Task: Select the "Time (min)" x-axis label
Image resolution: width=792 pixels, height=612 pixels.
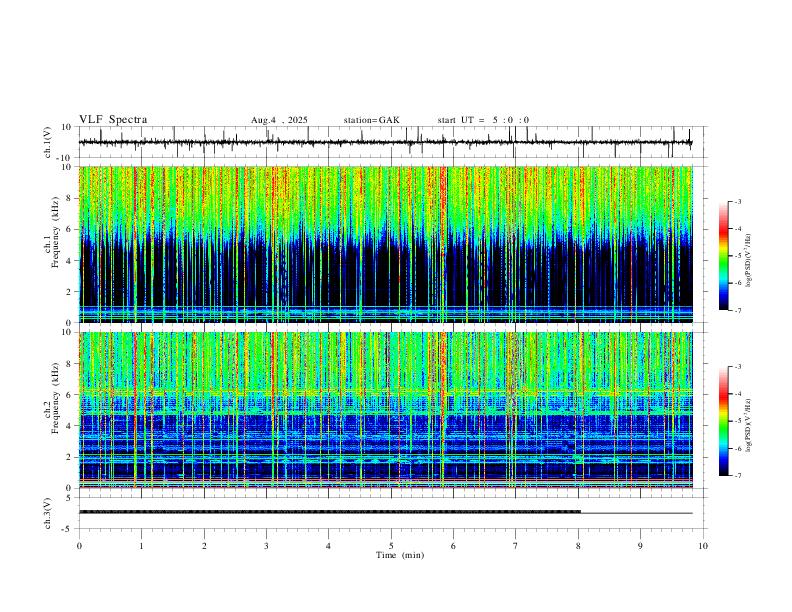Action: (400, 555)
